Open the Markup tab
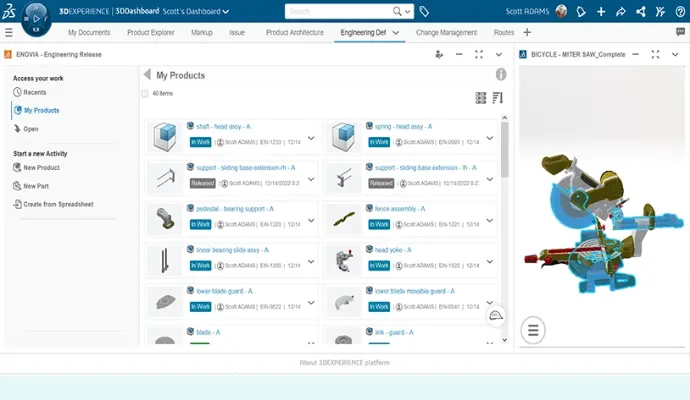Image resolution: width=690 pixels, height=400 pixels. coord(202,33)
